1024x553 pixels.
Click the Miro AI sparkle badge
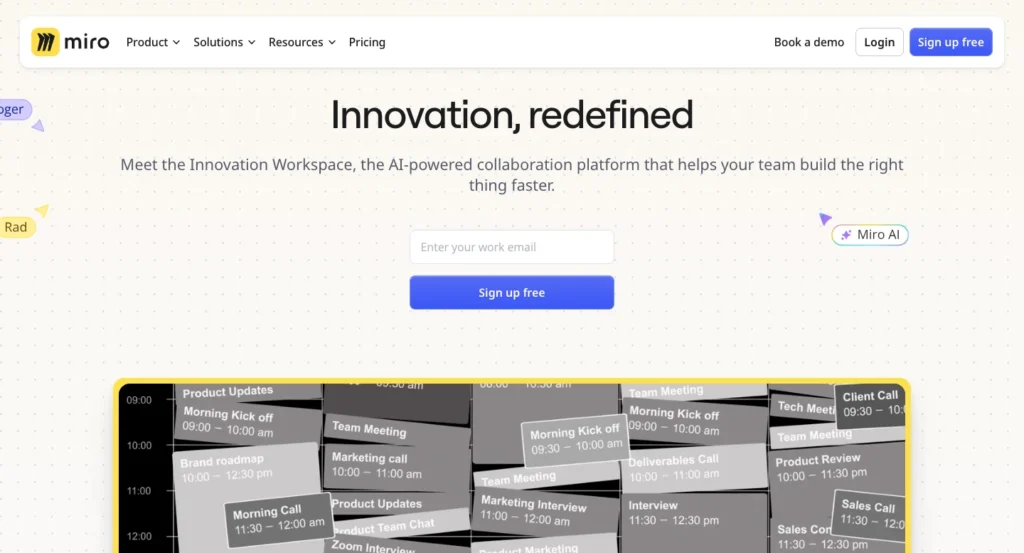click(870, 235)
